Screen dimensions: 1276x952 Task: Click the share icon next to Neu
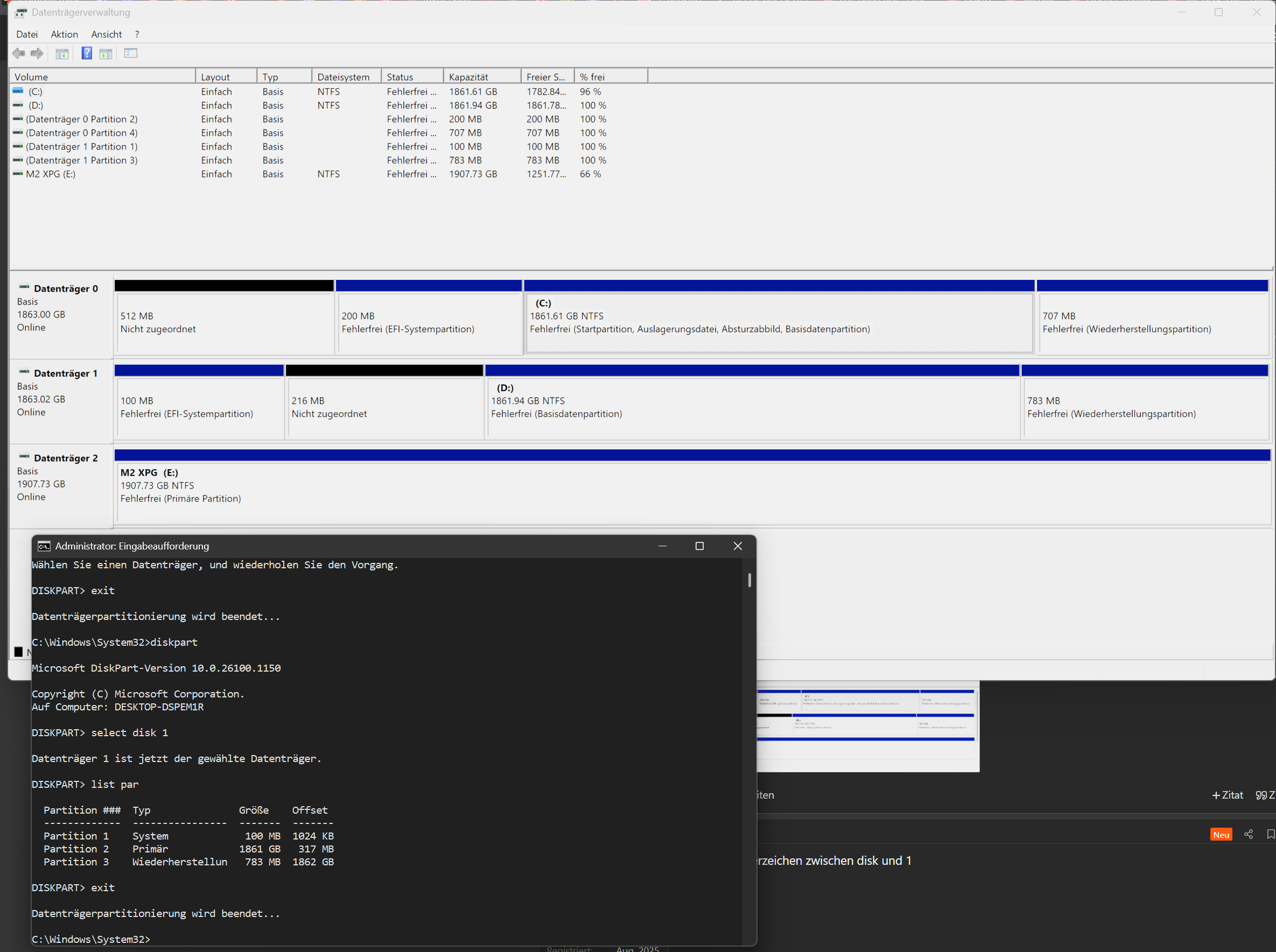pos(1249,835)
